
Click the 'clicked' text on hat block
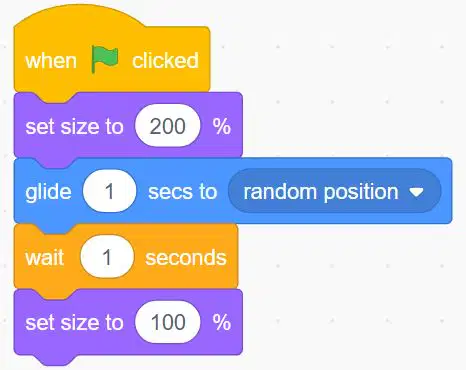[165, 60]
